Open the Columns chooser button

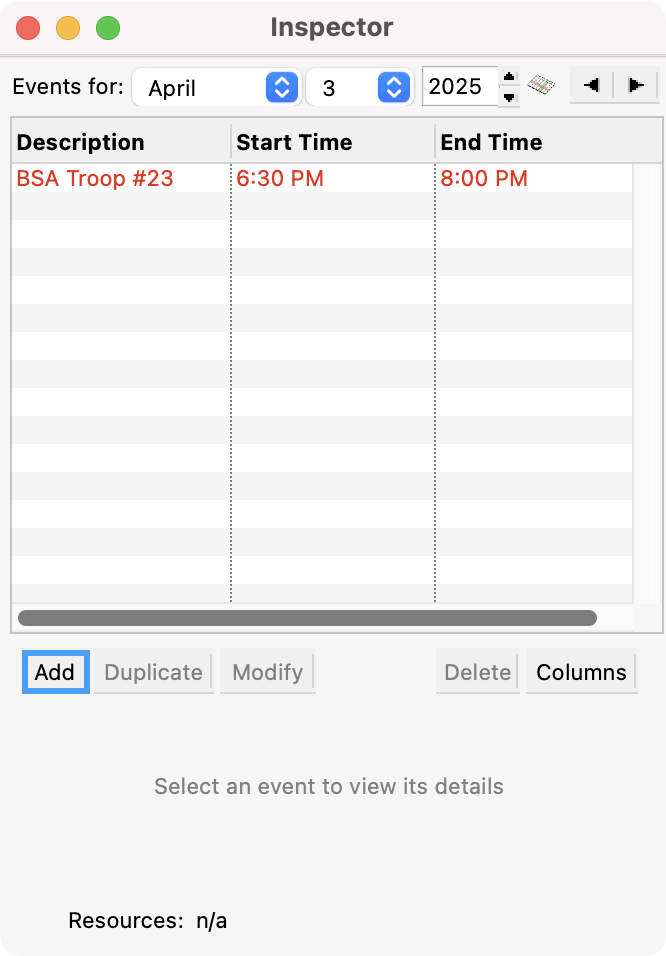pos(581,672)
